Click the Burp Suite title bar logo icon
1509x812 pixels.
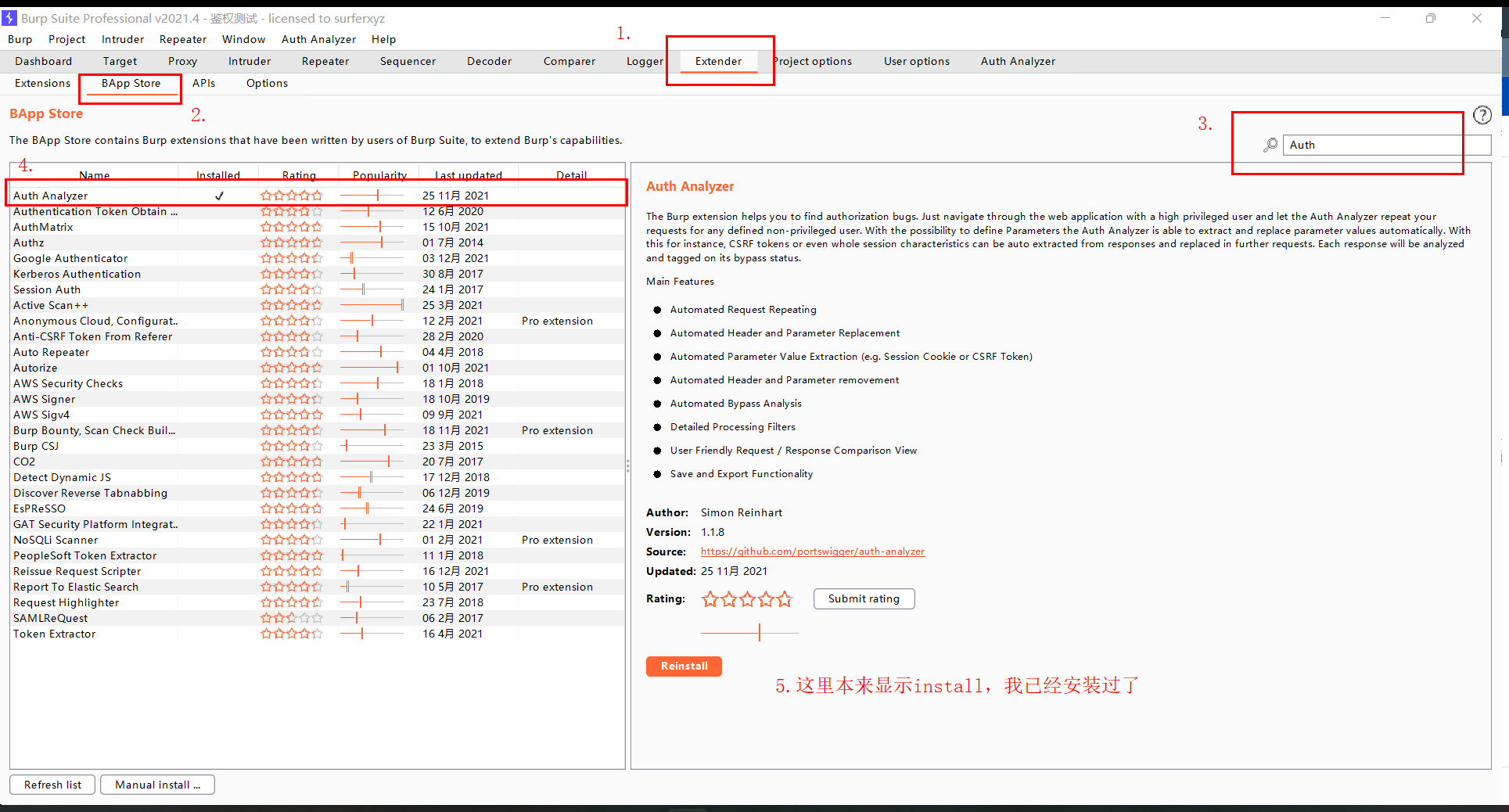[11, 17]
